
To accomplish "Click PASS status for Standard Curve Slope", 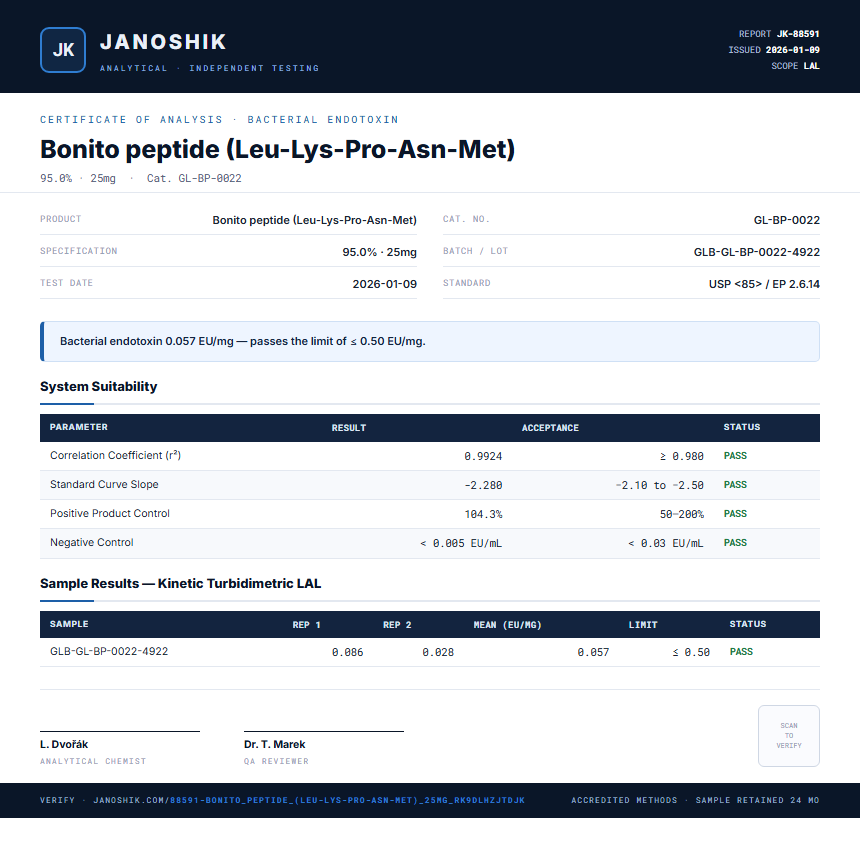I will pos(735,485).
